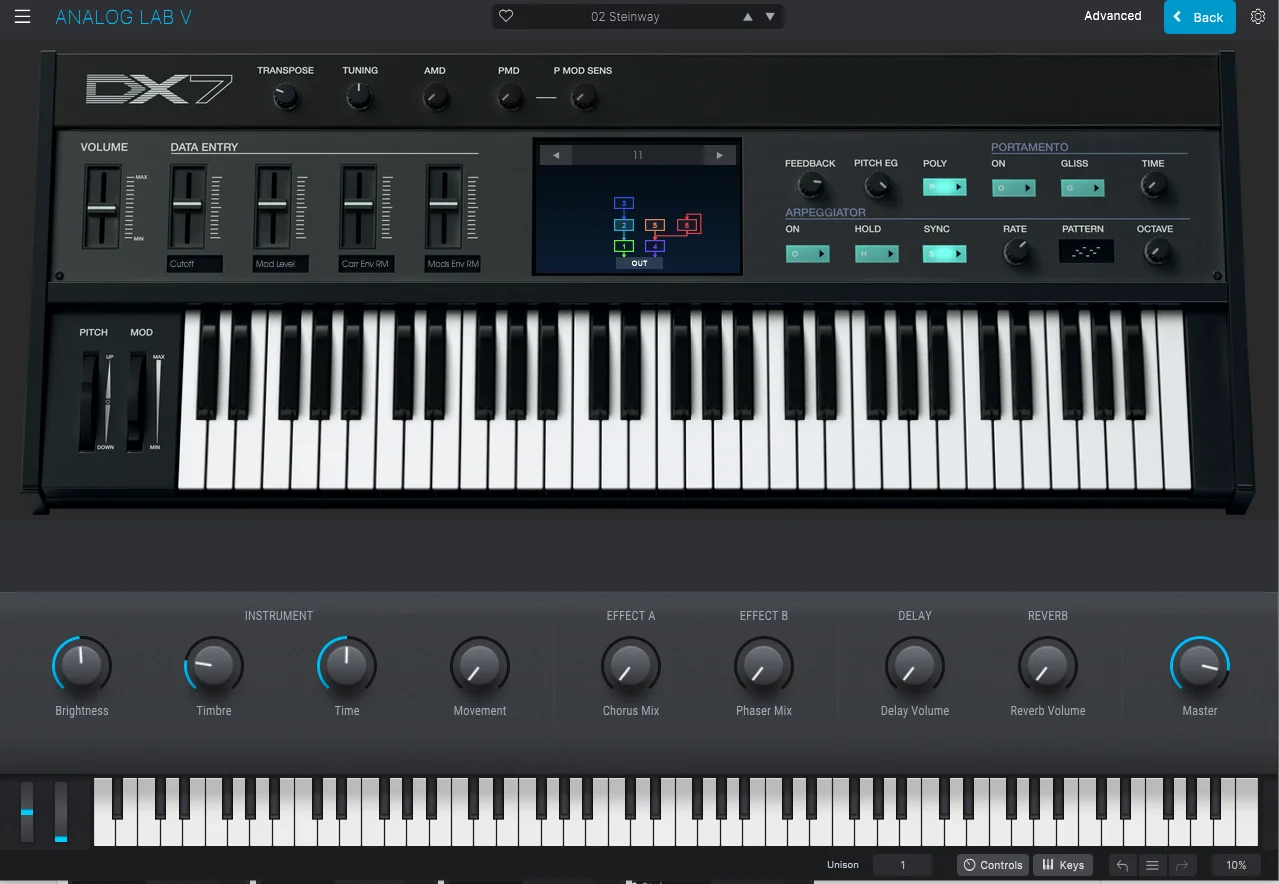Switch to the Controls panel

(x=993, y=865)
